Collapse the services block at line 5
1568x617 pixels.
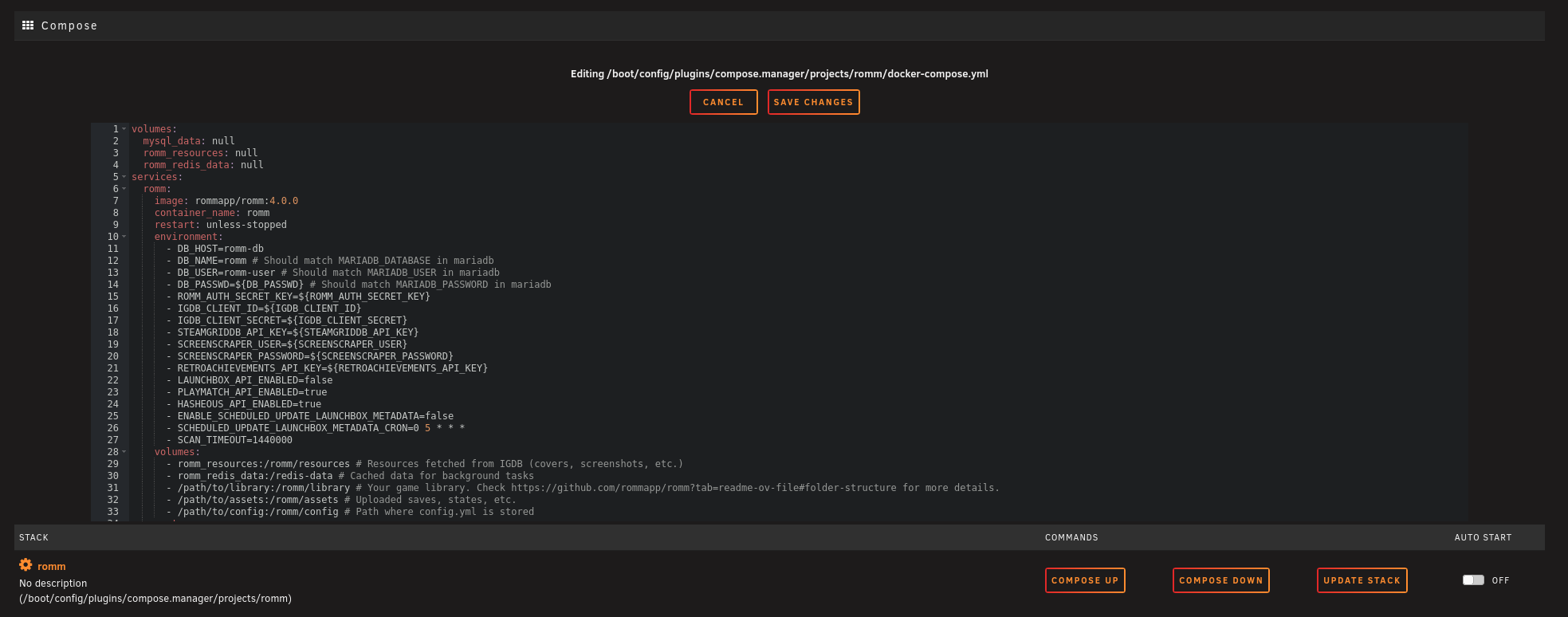click(x=124, y=177)
